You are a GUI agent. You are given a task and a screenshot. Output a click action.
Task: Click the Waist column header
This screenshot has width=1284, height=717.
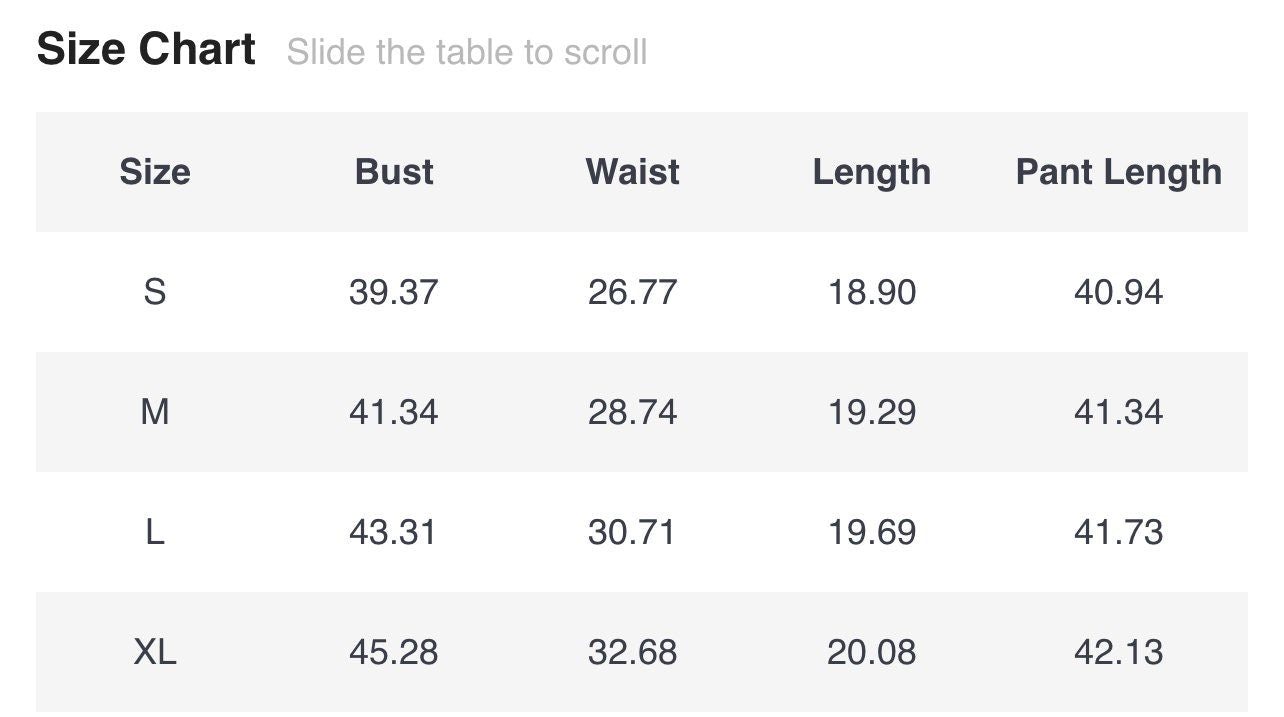pyautogui.click(x=632, y=172)
